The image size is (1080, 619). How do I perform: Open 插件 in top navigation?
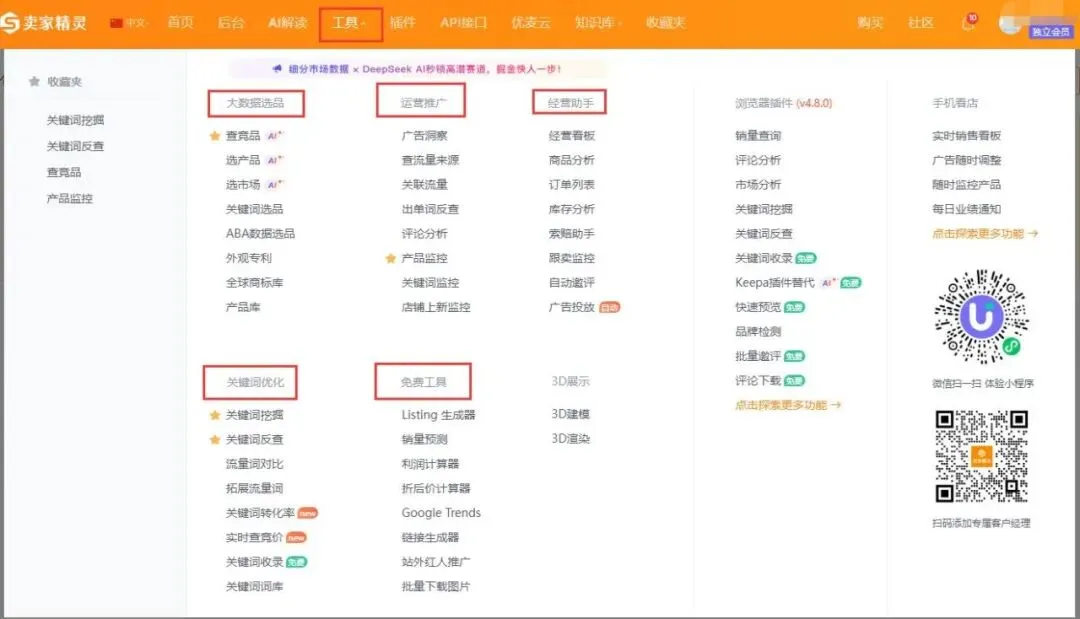402,23
